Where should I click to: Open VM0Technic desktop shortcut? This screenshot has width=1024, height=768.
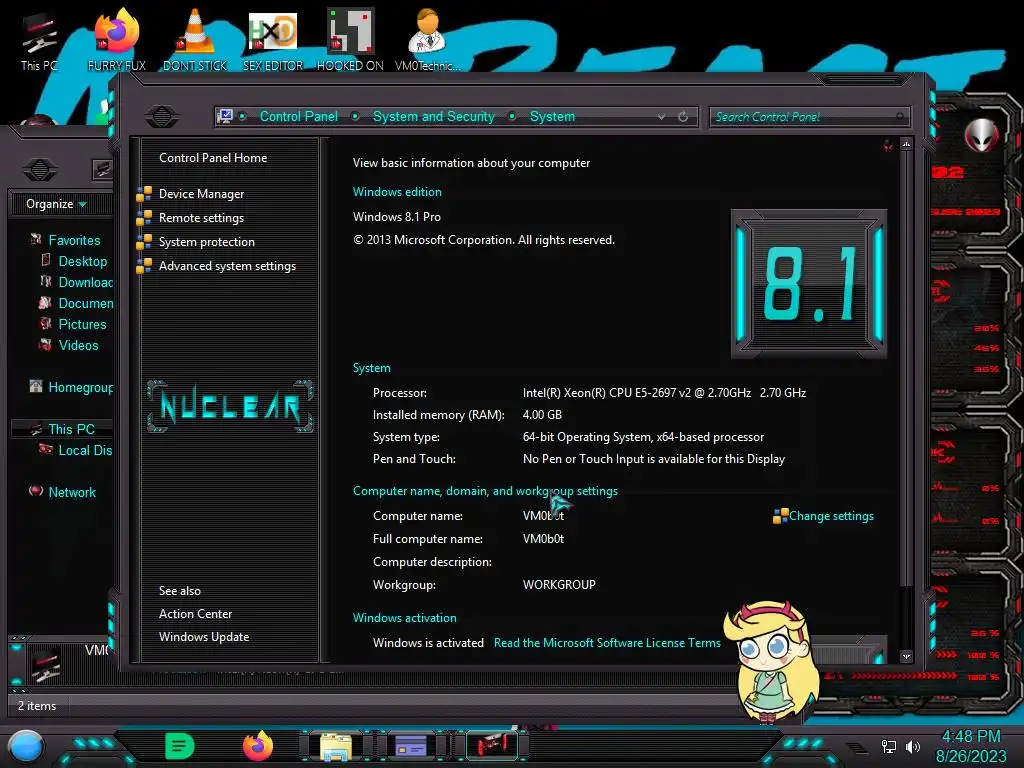[427, 40]
